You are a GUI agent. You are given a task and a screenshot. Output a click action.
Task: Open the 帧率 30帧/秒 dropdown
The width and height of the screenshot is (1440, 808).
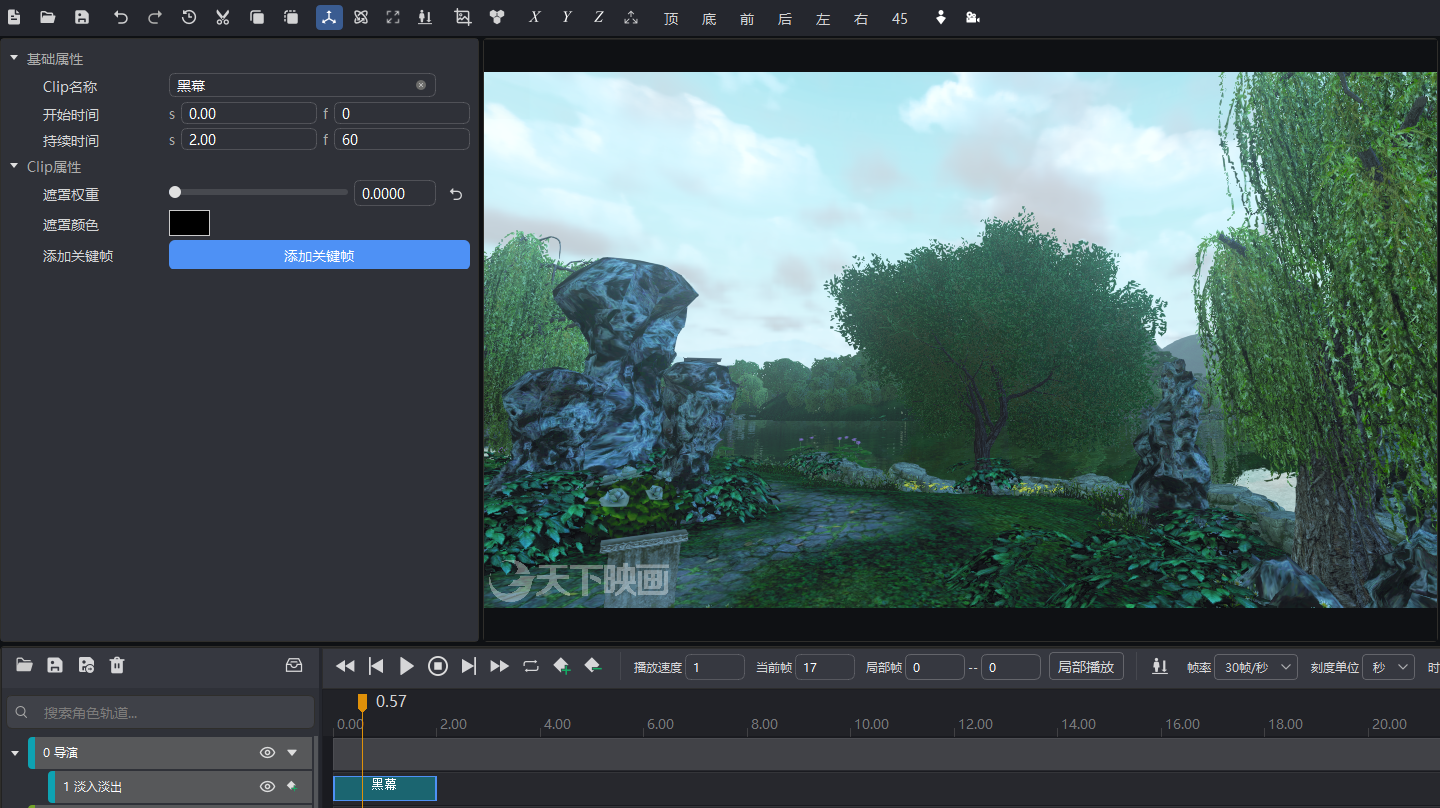pos(1256,667)
